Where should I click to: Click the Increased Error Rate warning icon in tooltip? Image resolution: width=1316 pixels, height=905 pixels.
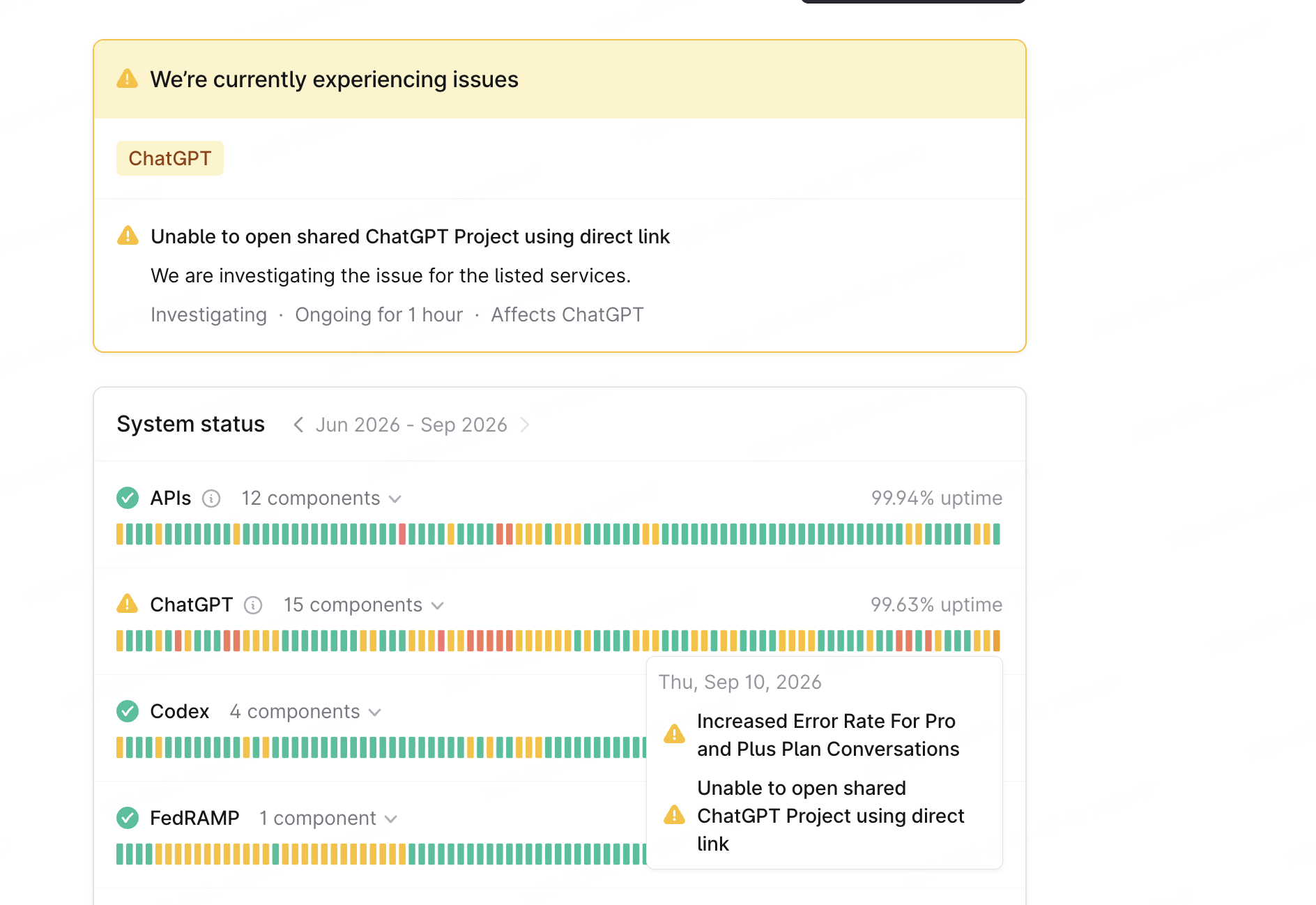tap(674, 734)
